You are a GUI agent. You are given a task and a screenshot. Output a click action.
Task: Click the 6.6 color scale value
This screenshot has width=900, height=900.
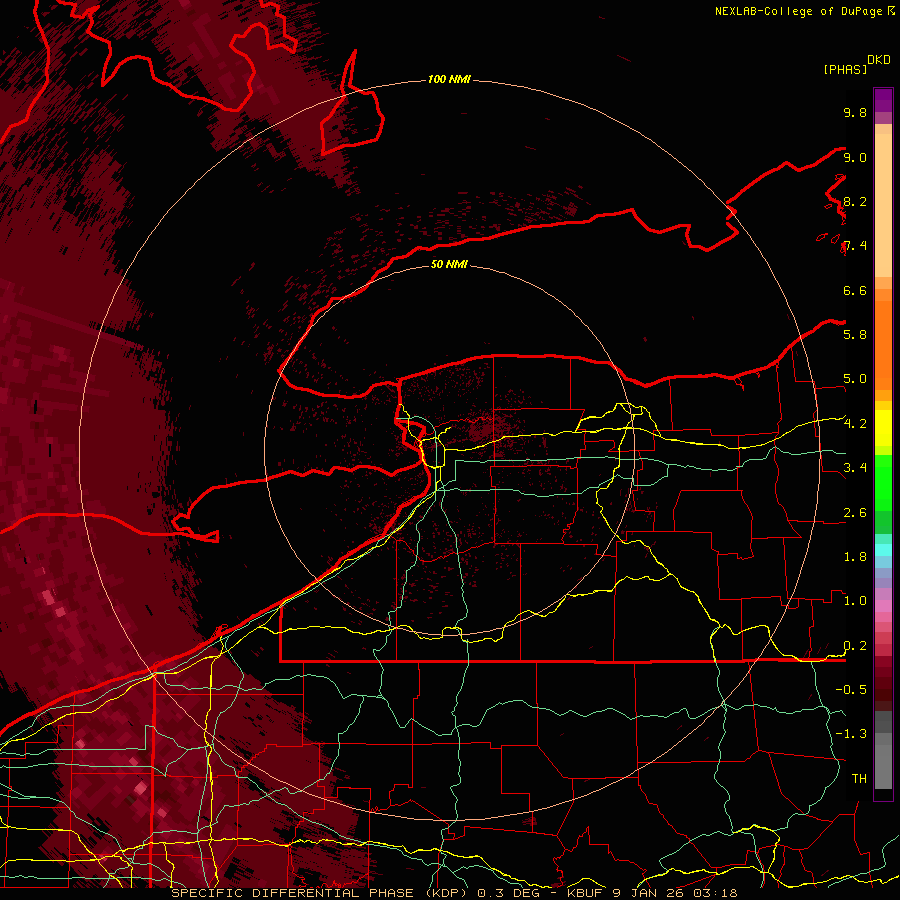[855, 290]
